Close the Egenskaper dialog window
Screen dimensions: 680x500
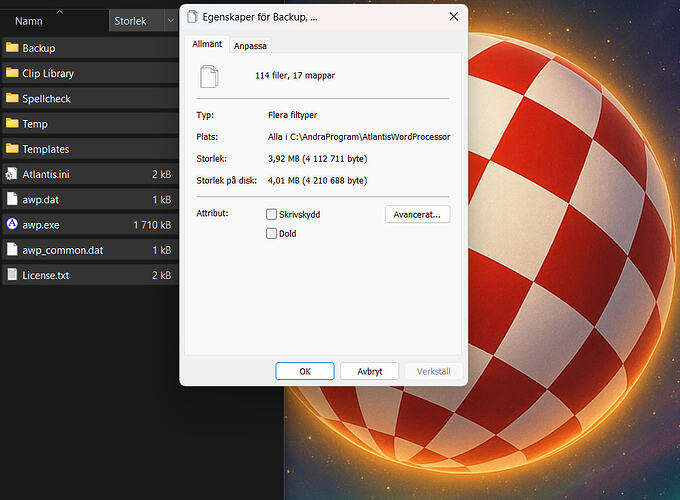(x=453, y=16)
